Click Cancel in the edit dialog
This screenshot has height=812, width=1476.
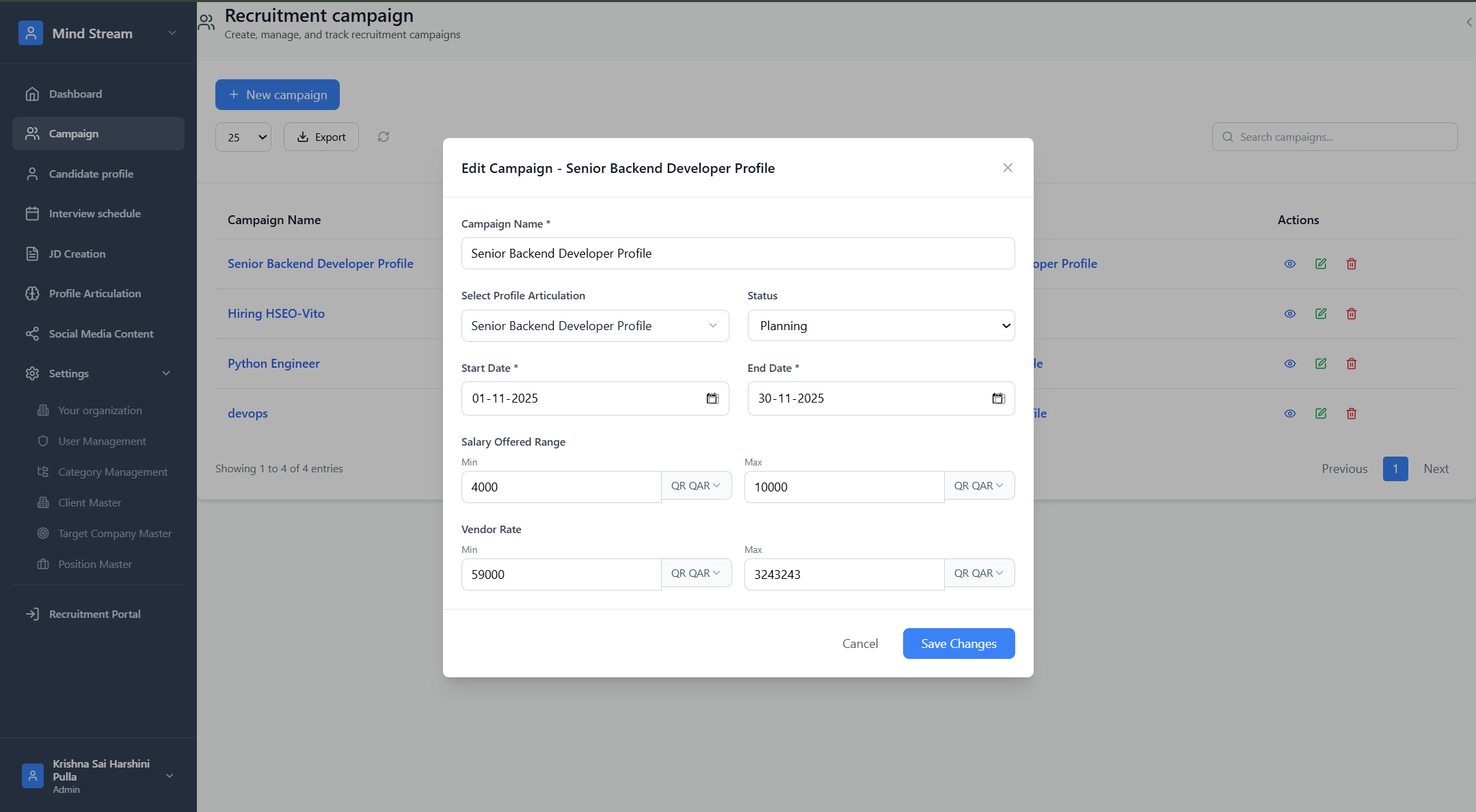tap(860, 644)
